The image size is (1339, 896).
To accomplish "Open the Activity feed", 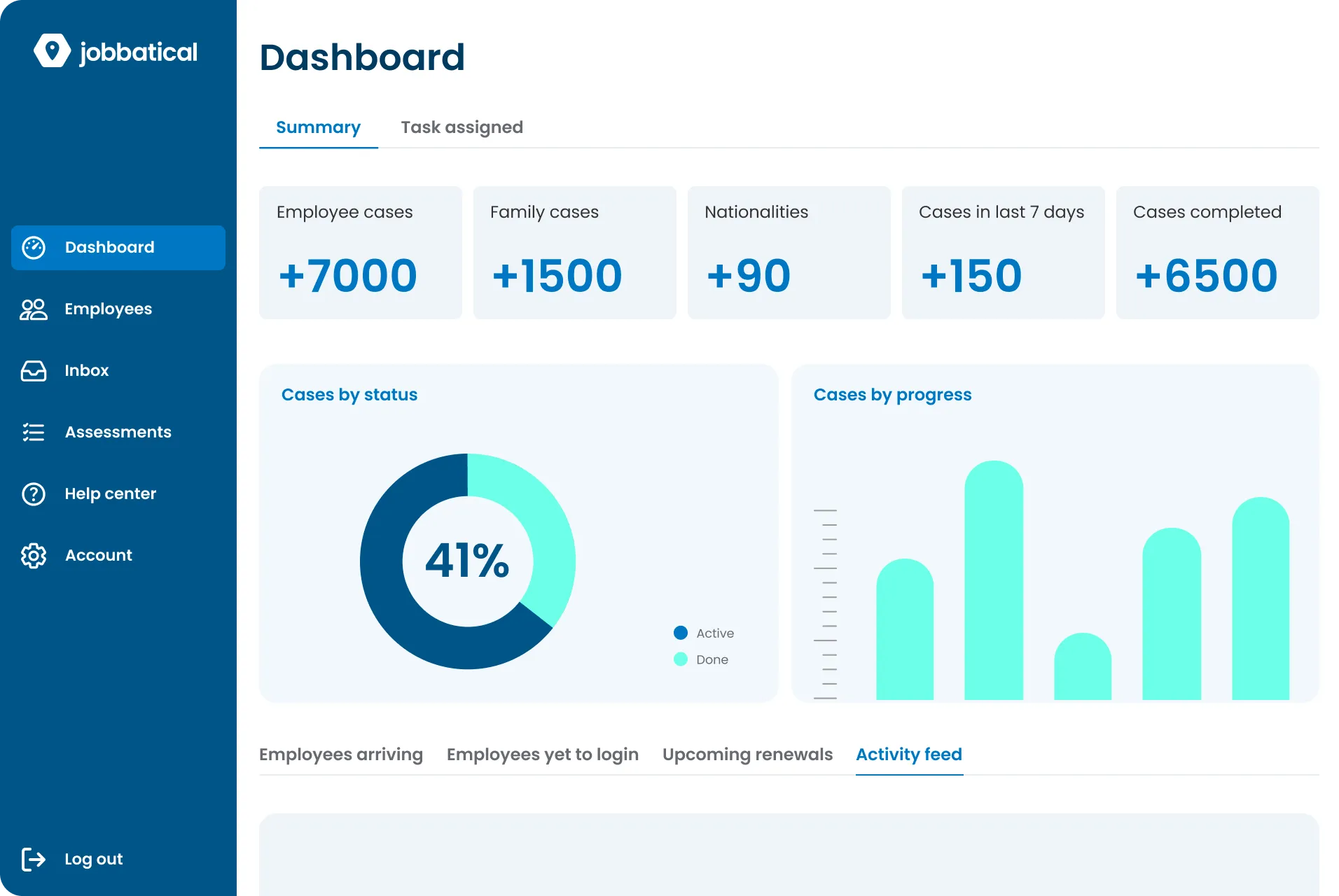I will point(908,754).
